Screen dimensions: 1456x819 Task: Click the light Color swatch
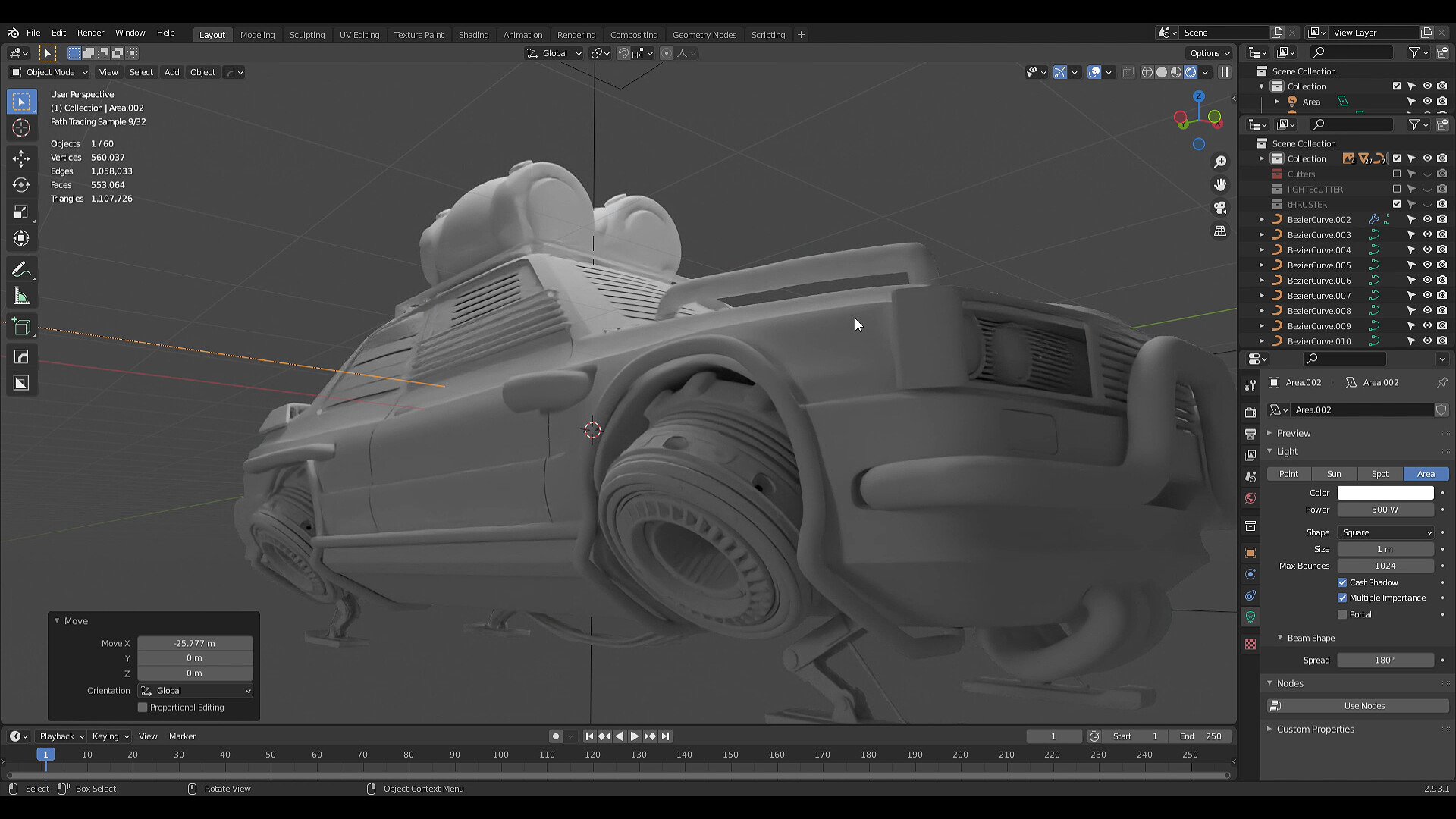[1385, 493]
